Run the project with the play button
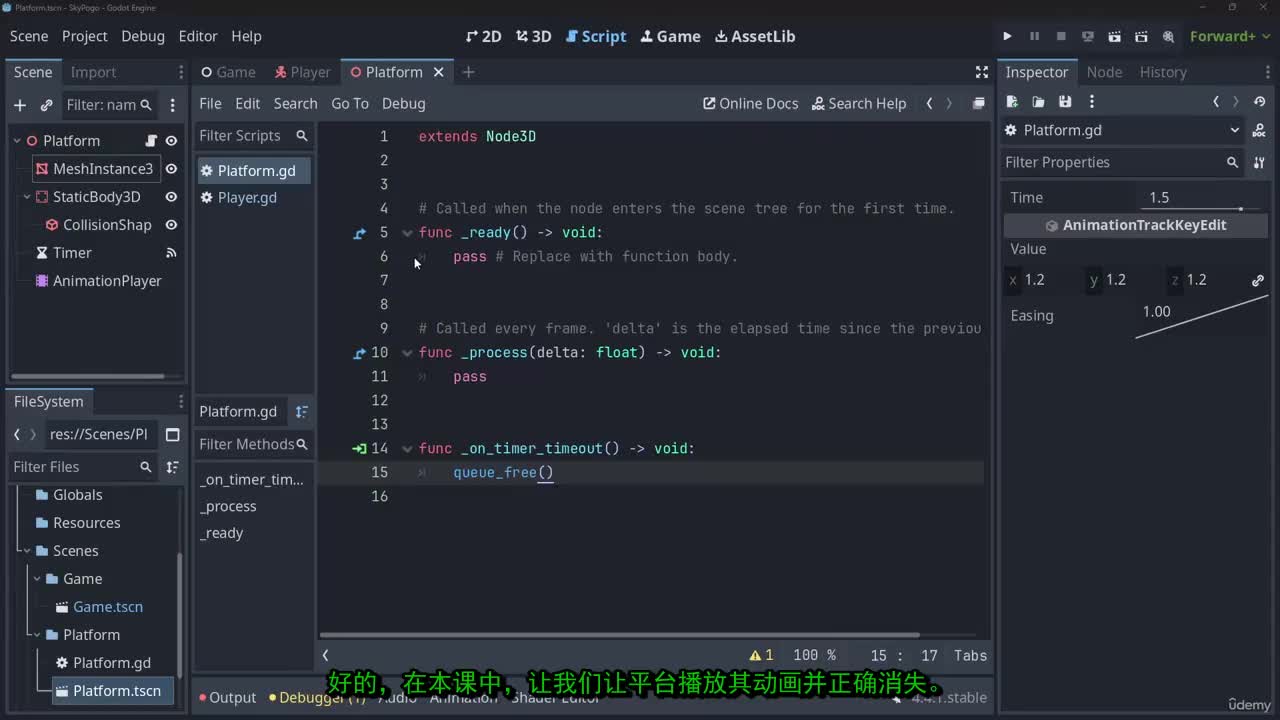The image size is (1280, 720). 1007,36
